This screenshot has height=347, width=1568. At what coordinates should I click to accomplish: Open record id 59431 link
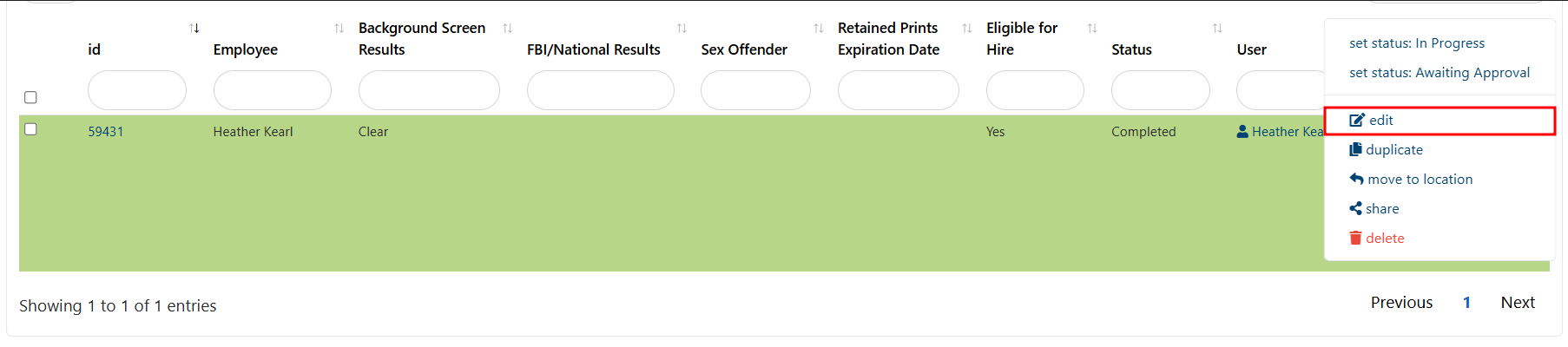tap(105, 132)
